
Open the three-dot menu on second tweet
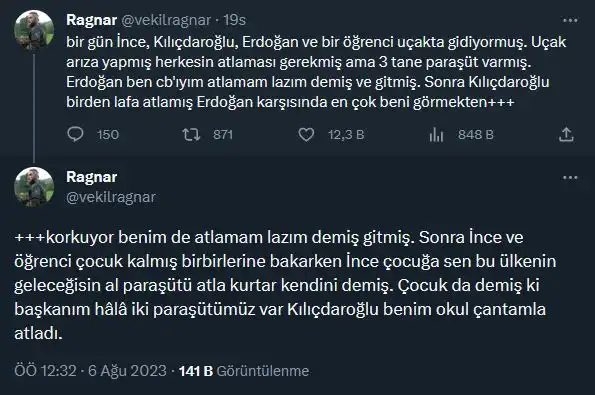coord(570,178)
